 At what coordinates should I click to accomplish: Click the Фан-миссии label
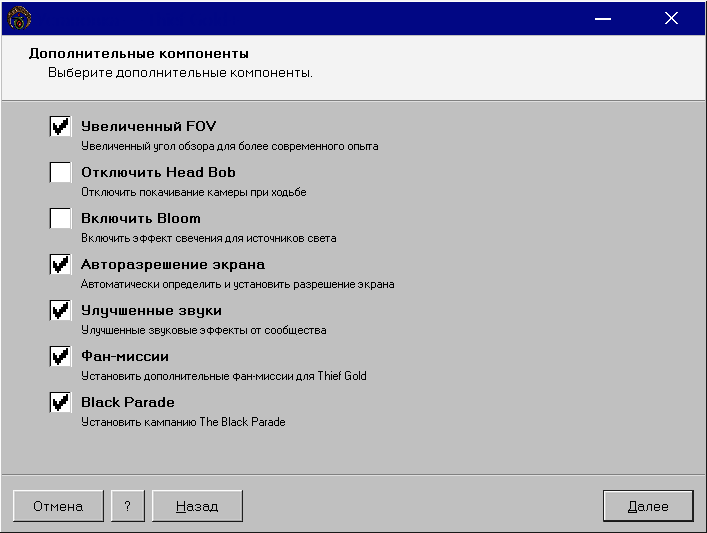125,356
